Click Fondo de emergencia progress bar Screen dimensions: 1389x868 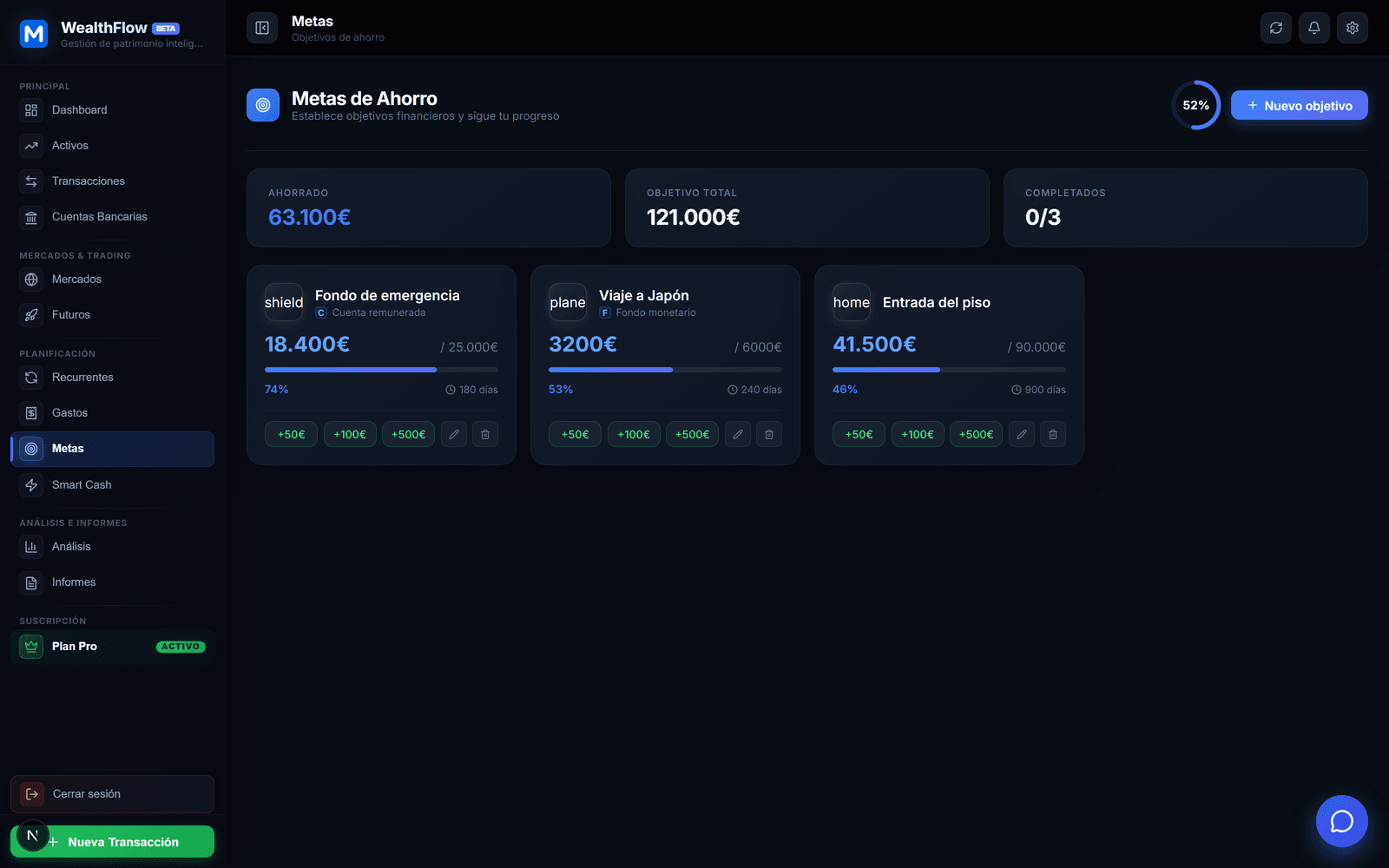coord(381,370)
